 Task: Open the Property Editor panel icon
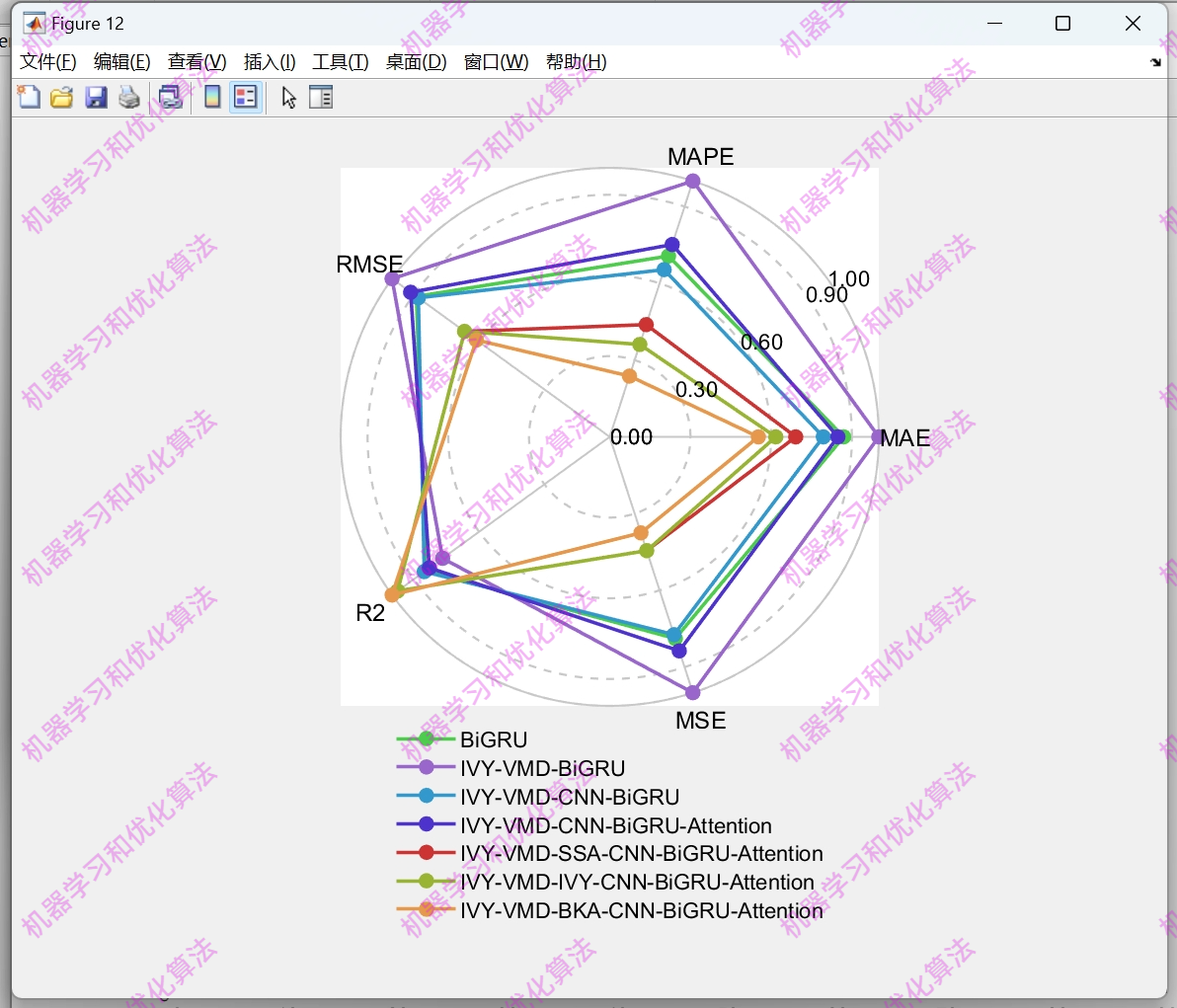(321, 97)
